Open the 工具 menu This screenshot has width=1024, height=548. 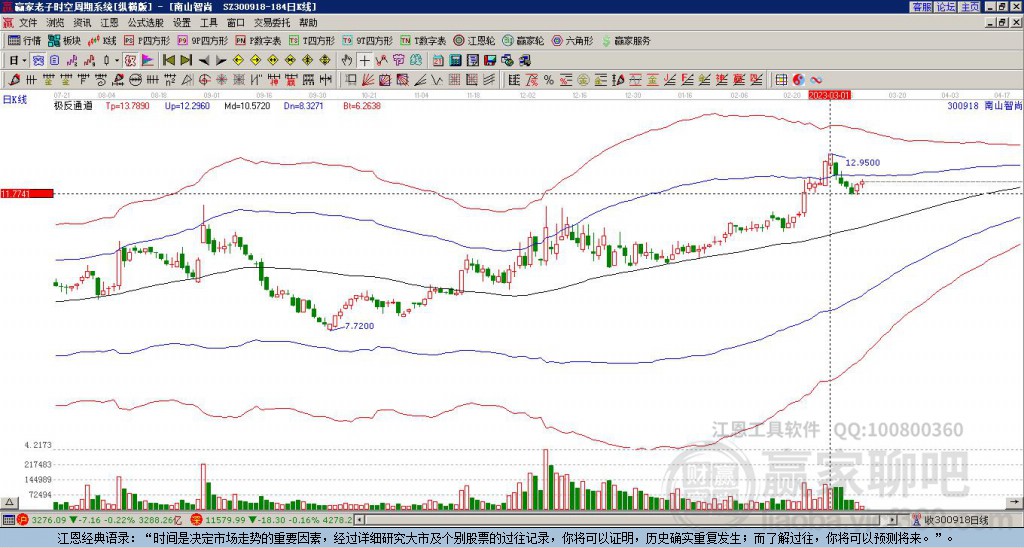coord(208,23)
